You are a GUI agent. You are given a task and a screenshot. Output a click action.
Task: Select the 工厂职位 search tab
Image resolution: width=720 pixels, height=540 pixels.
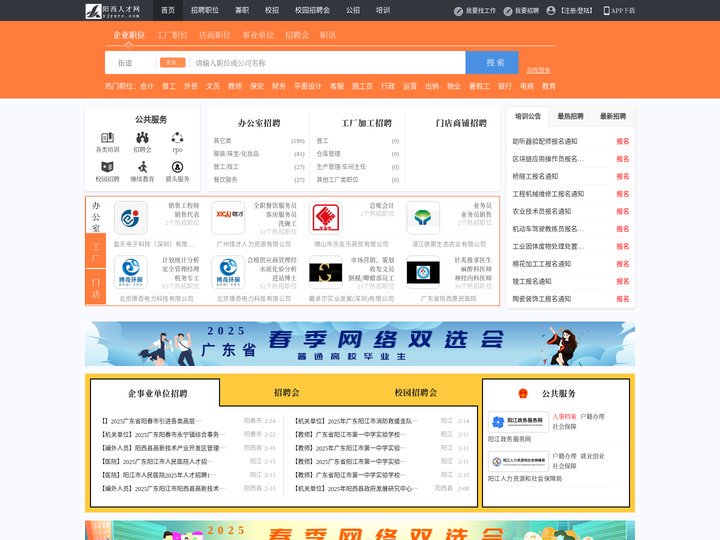tap(172, 35)
